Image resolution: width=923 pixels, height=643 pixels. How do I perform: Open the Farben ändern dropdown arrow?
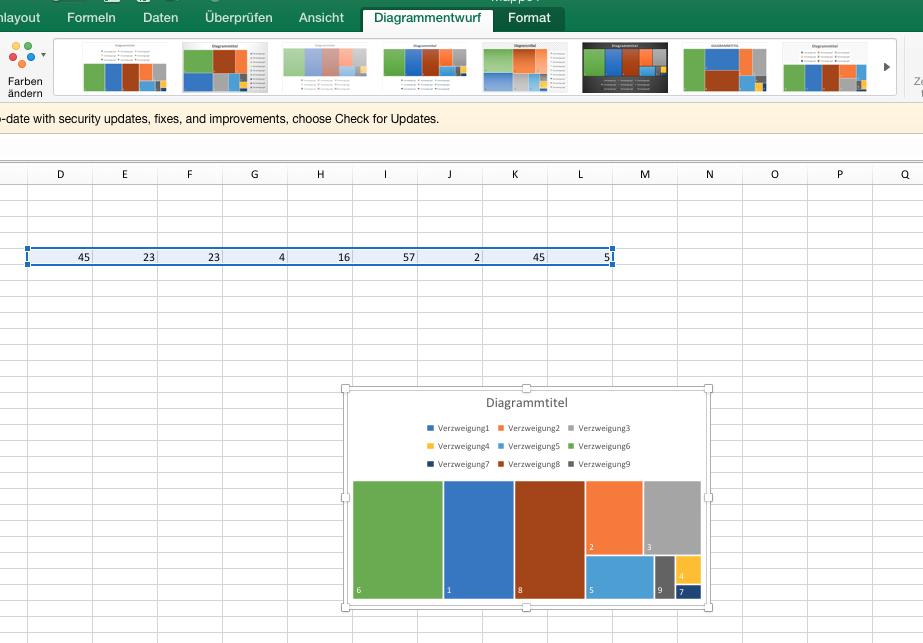(x=43, y=57)
